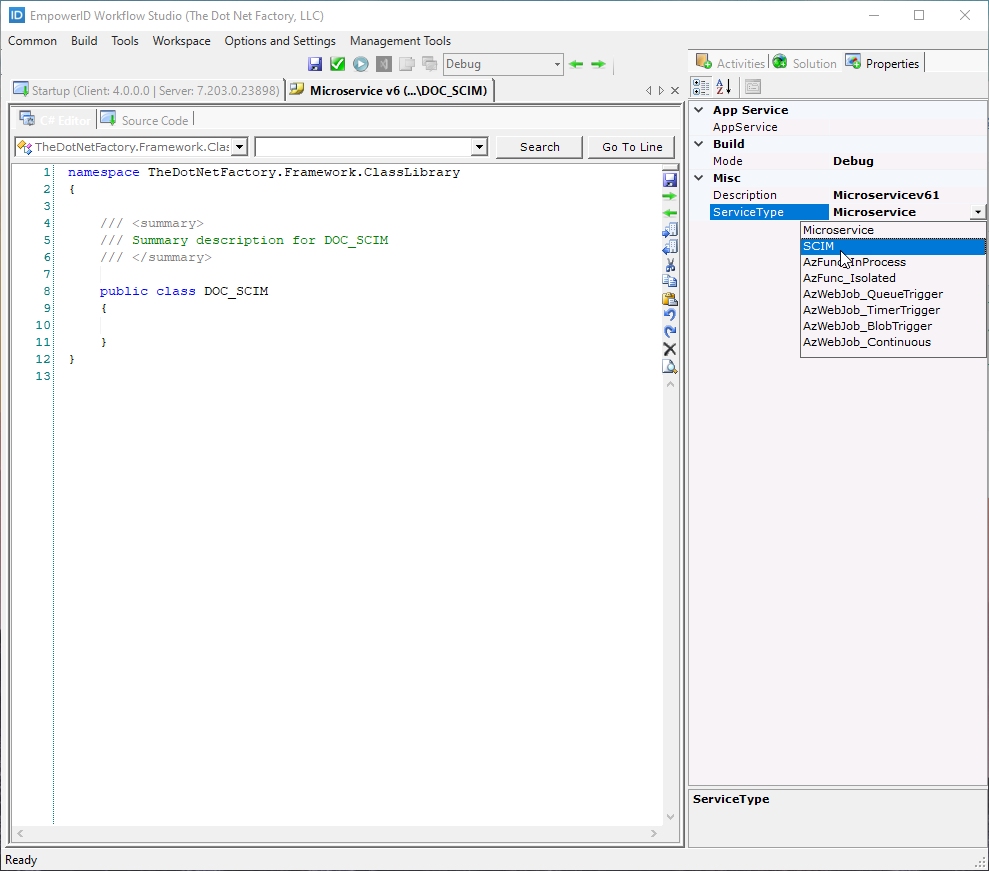Click the Search button

[539, 146]
